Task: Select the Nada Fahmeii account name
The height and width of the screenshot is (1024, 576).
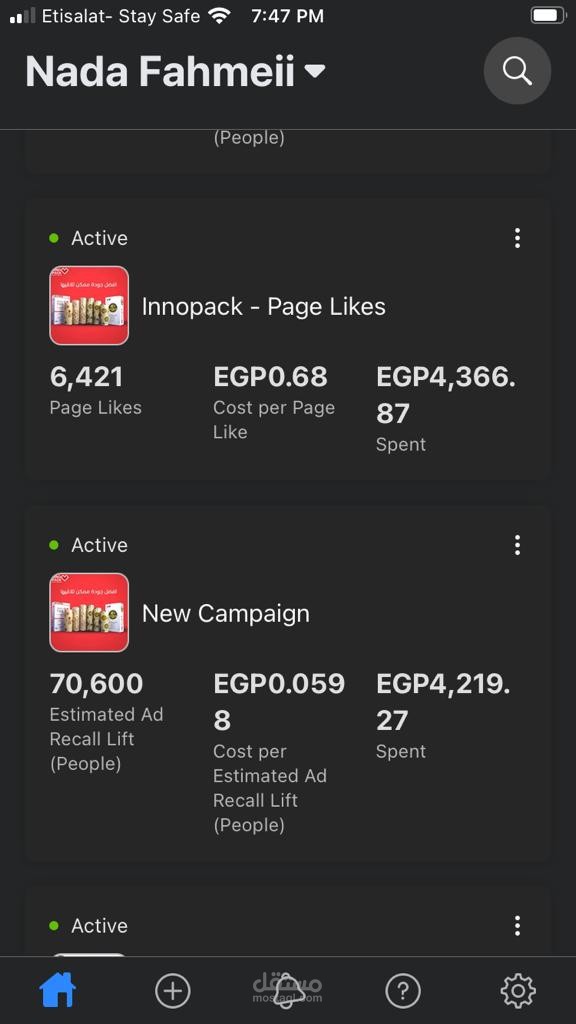Action: (x=160, y=71)
